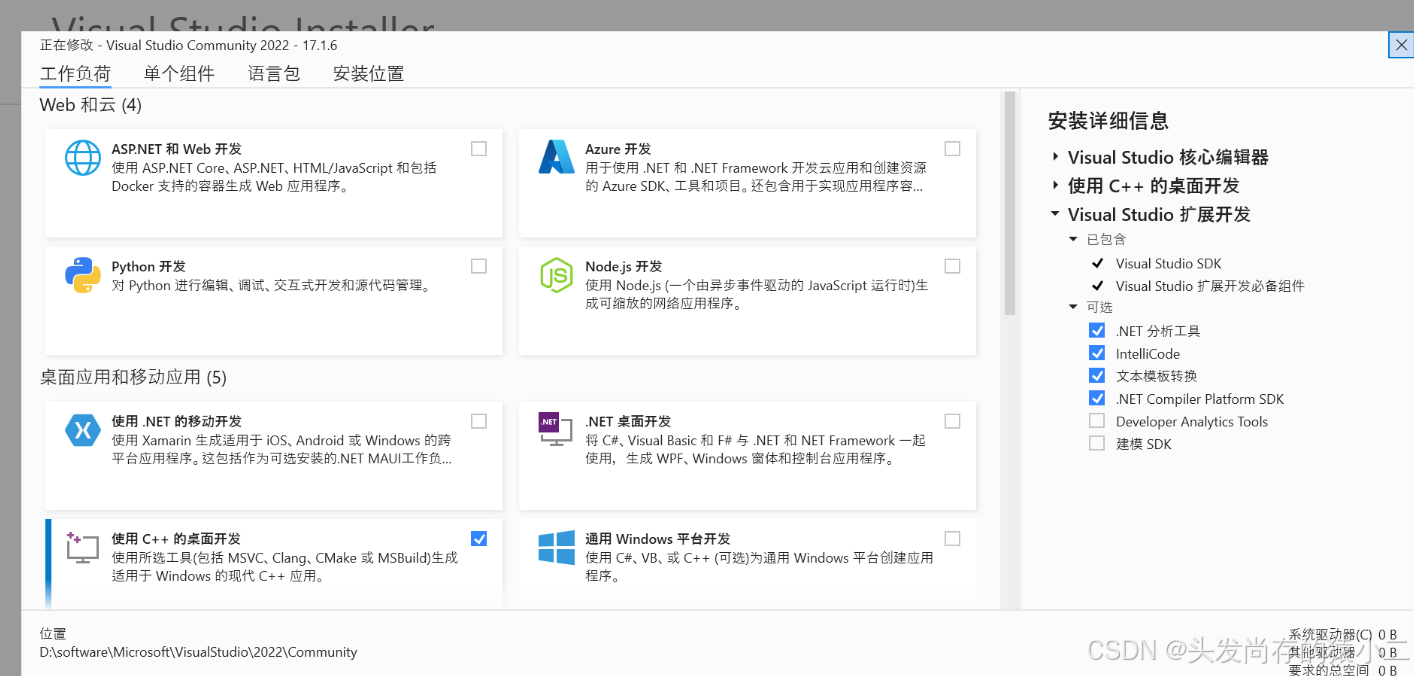Image resolution: width=1414 pixels, height=676 pixels.
Task: Uncheck 文本模板转换 optional component
Action: click(x=1097, y=375)
